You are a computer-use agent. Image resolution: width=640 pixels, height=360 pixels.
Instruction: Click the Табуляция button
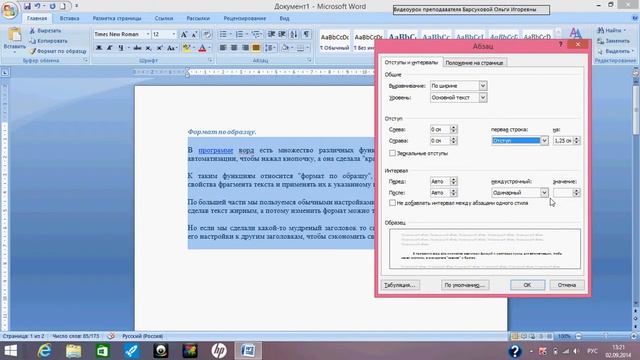coord(400,285)
